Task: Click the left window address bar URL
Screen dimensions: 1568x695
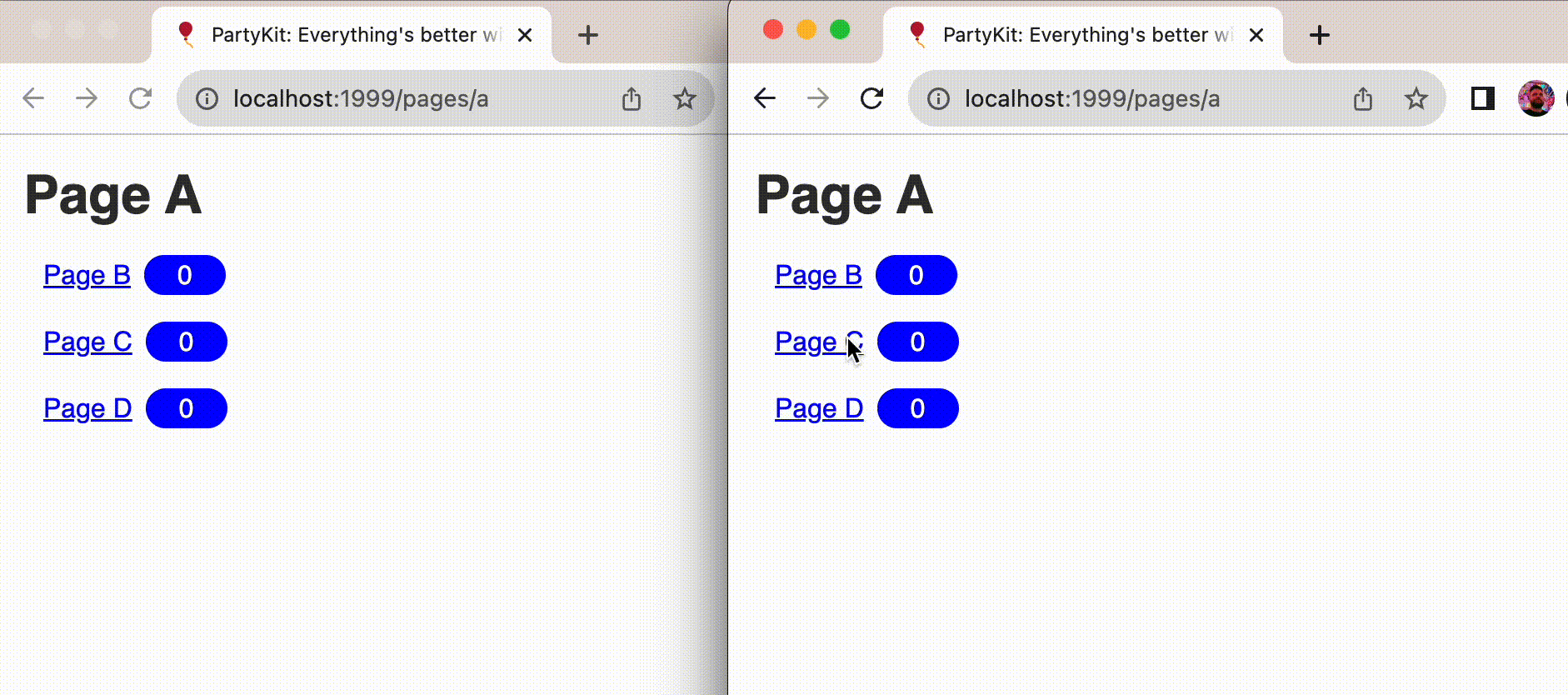Action: click(361, 99)
